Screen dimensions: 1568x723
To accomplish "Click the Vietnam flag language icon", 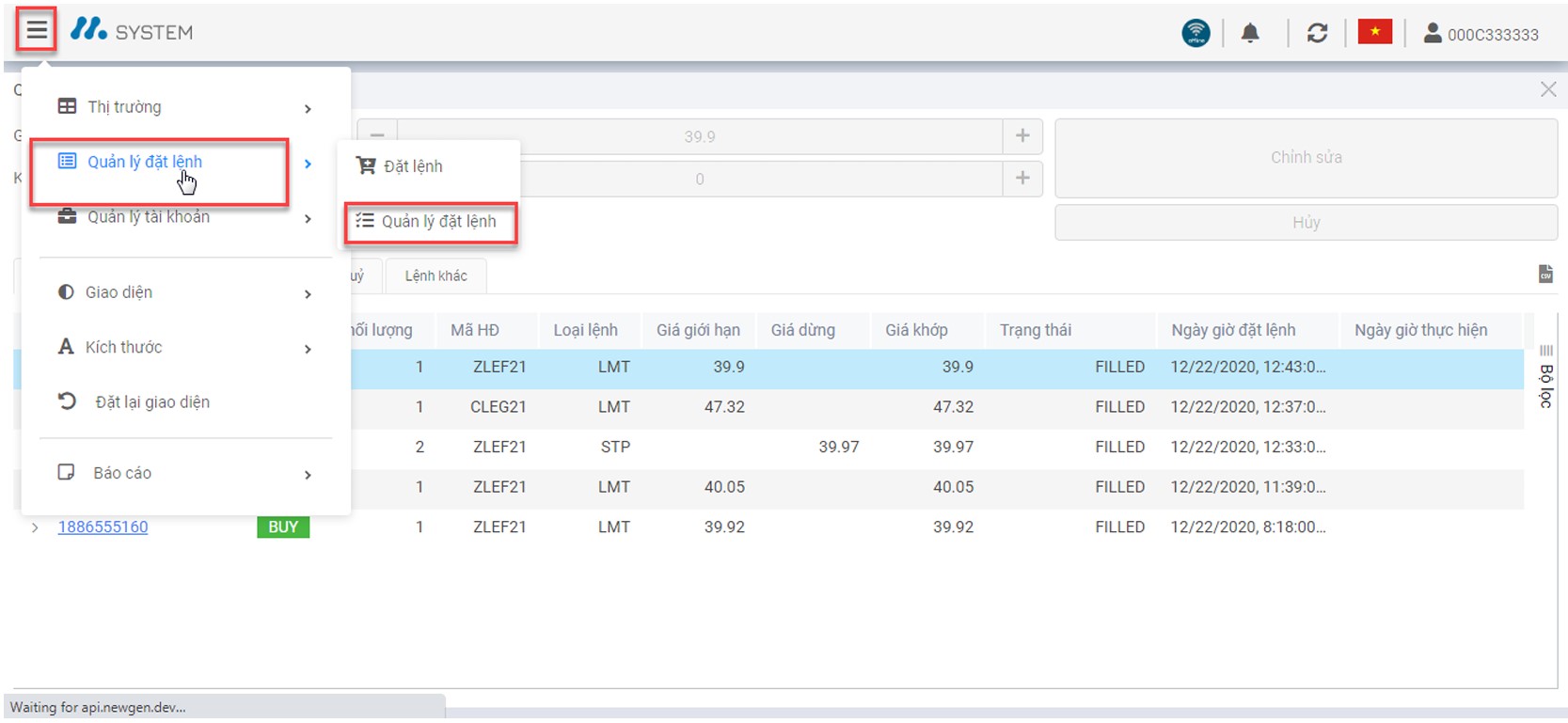I will (1374, 33).
